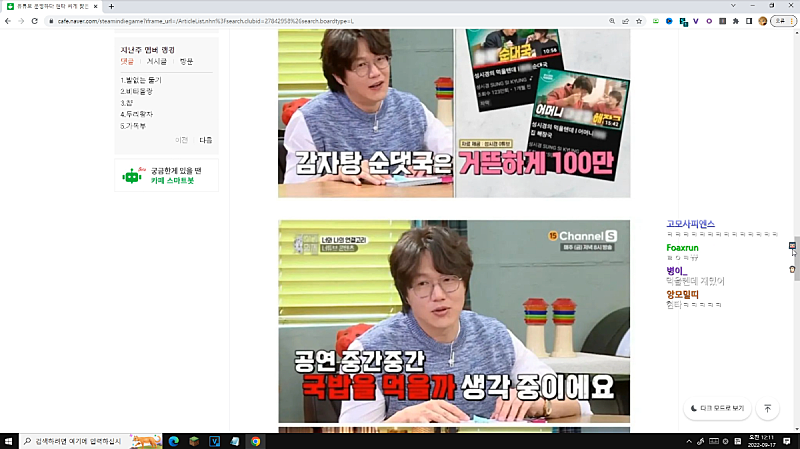Viewport: 800px width, 449px height.
Task: Click the green smartbot robot icon
Action: tap(132, 176)
